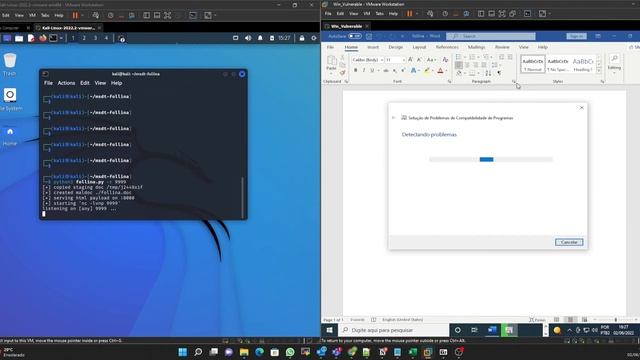Click Bold button in Word ribbon

[x=356, y=71]
